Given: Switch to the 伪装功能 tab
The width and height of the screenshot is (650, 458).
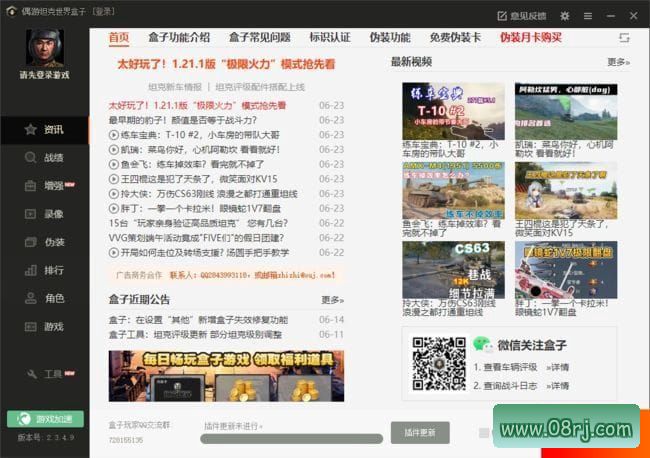Looking at the screenshot, I should coord(390,38).
